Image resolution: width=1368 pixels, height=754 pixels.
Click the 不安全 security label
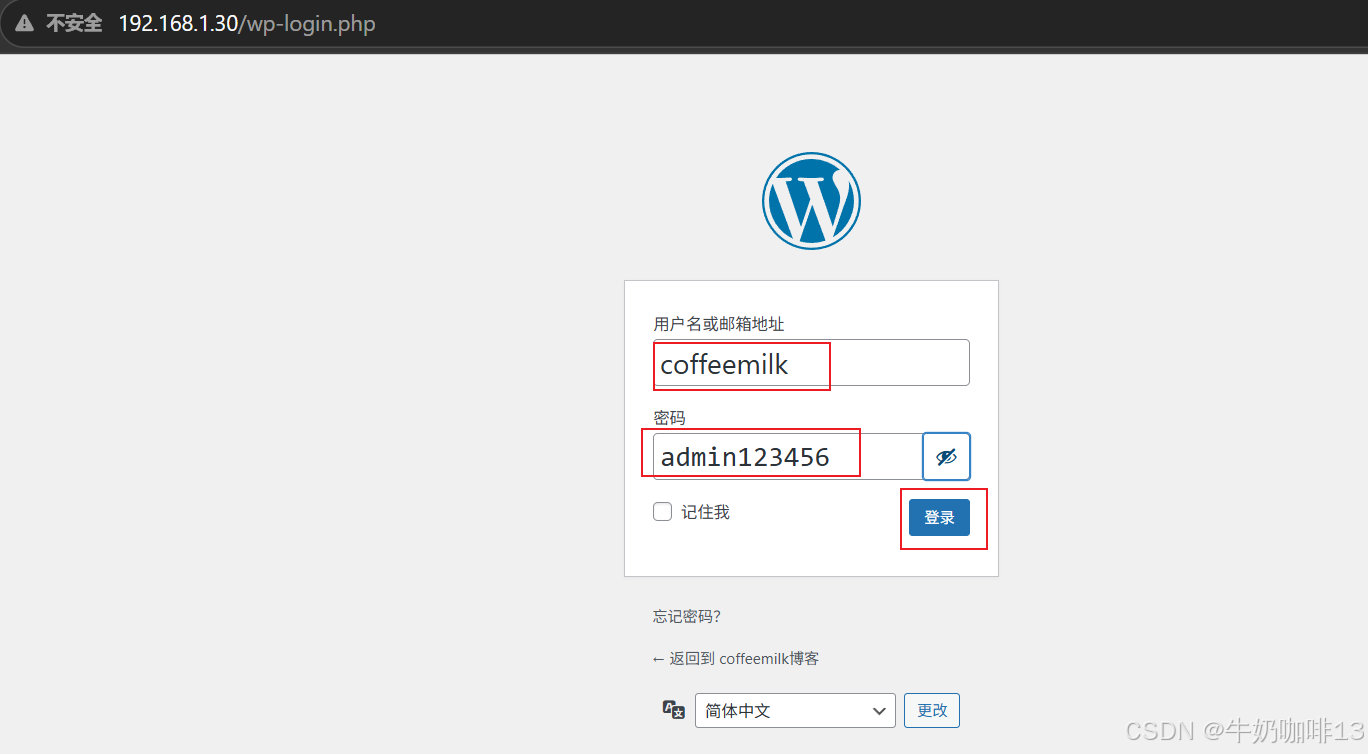(74, 23)
